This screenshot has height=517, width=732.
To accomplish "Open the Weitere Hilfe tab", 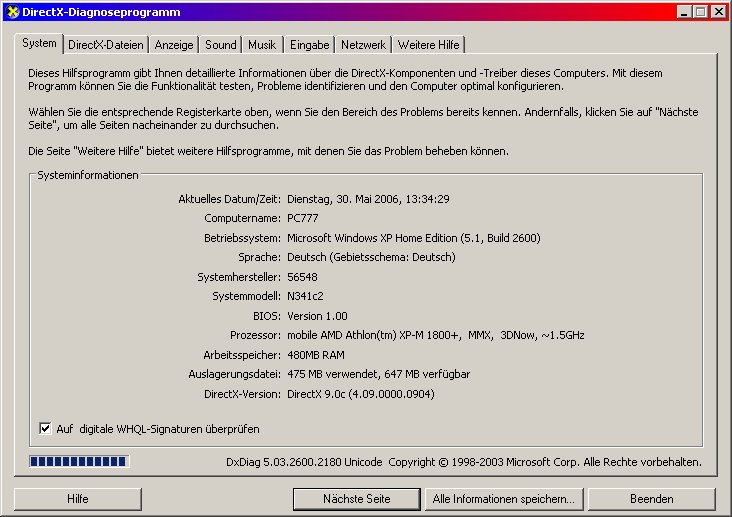I will [x=429, y=45].
